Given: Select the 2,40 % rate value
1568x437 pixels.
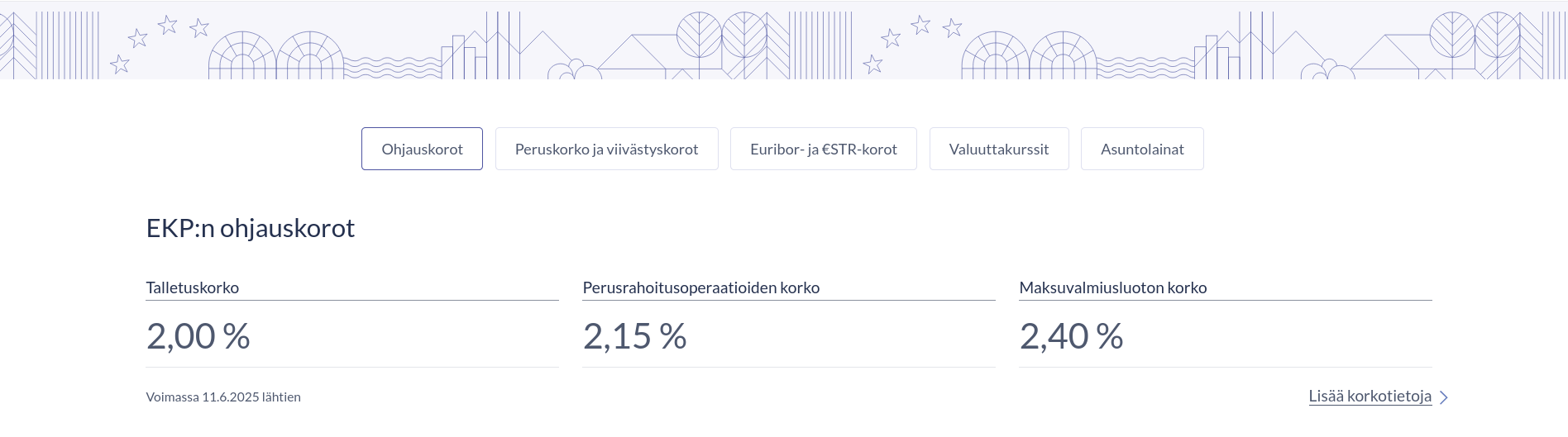Looking at the screenshot, I should click(x=1071, y=336).
